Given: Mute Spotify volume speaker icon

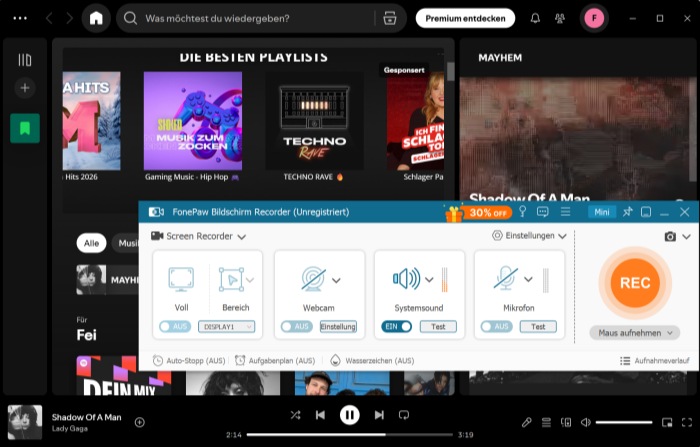Looking at the screenshot, I should pyautogui.click(x=586, y=422).
